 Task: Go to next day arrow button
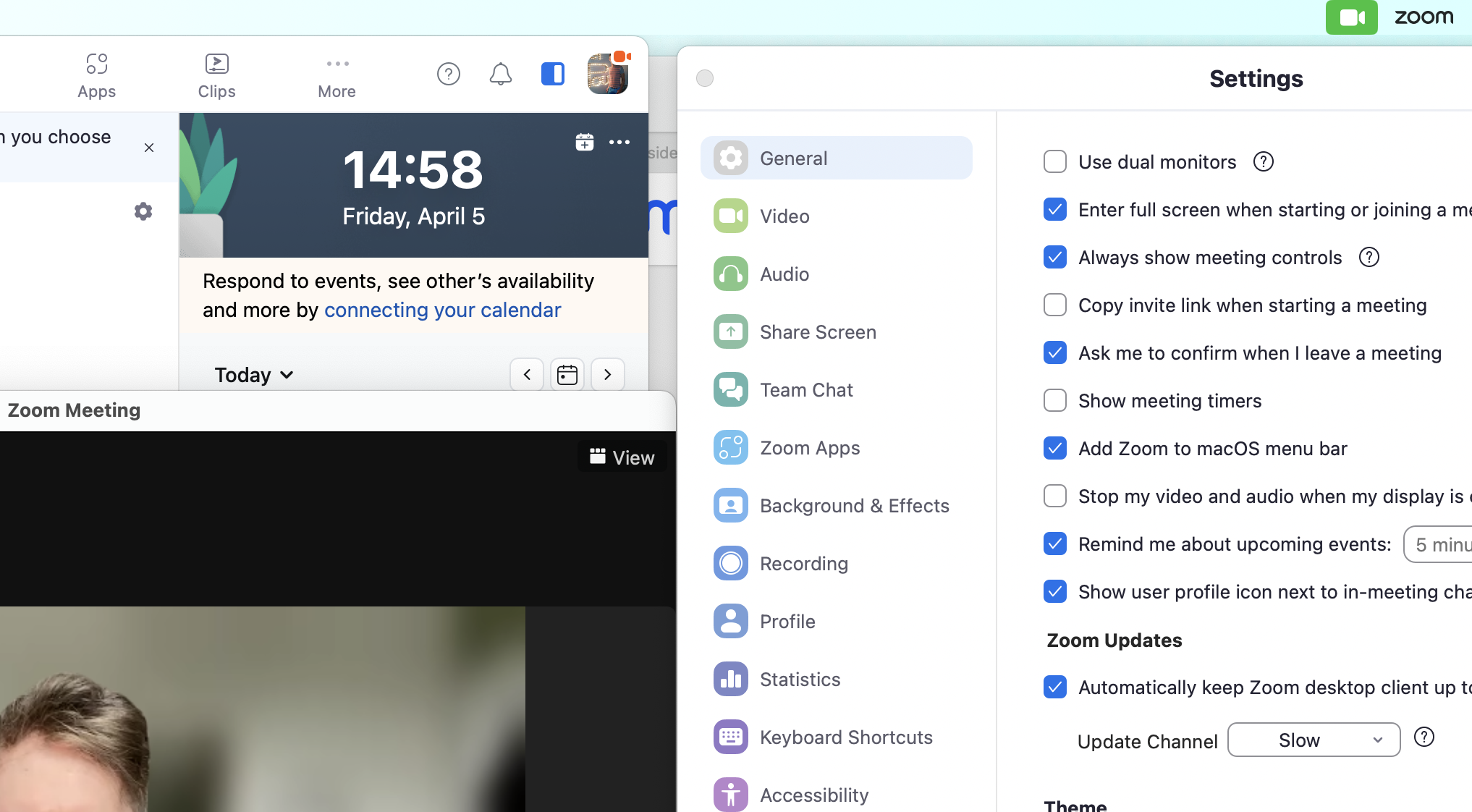tap(607, 374)
